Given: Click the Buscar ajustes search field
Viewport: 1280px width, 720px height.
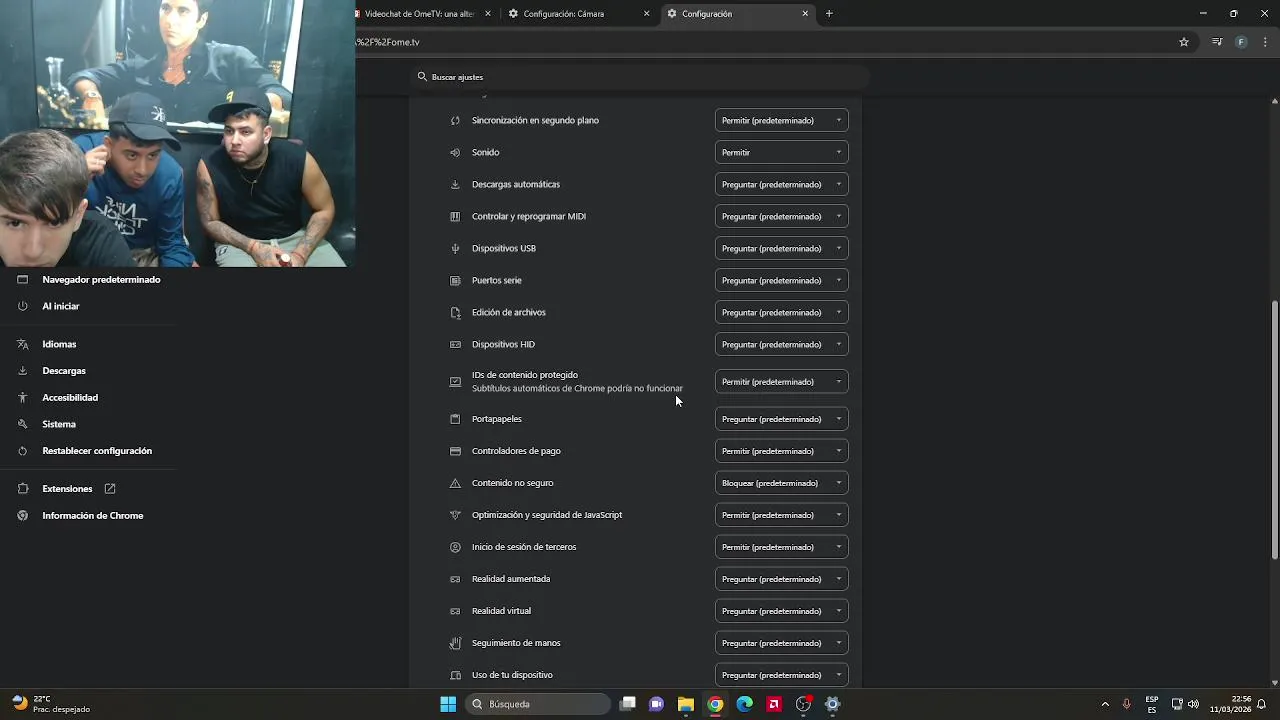Looking at the screenshot, I should [640, 77].
